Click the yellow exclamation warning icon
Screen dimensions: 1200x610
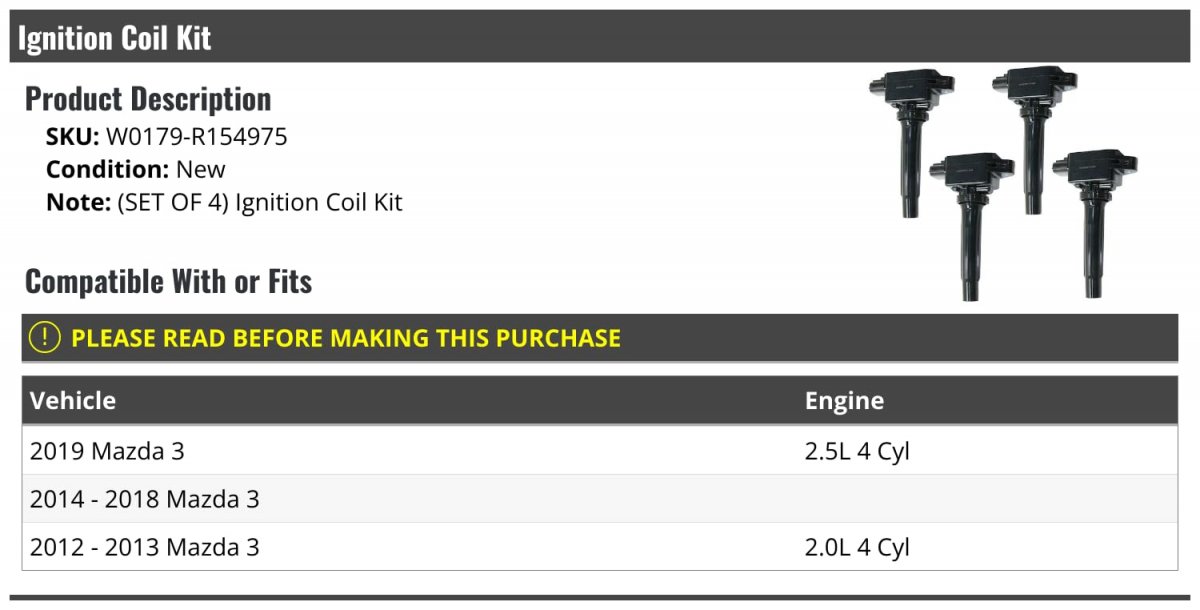[45, 338]
